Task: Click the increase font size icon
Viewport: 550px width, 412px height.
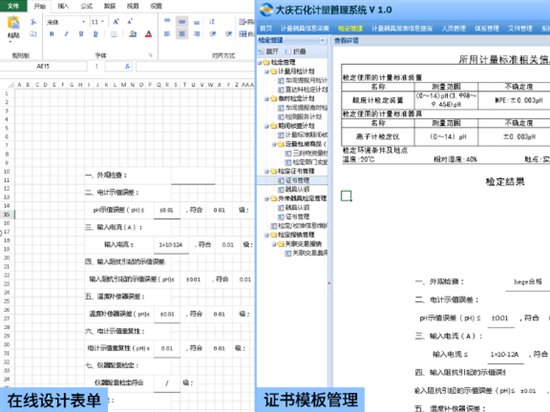Action: click(116, 22)
